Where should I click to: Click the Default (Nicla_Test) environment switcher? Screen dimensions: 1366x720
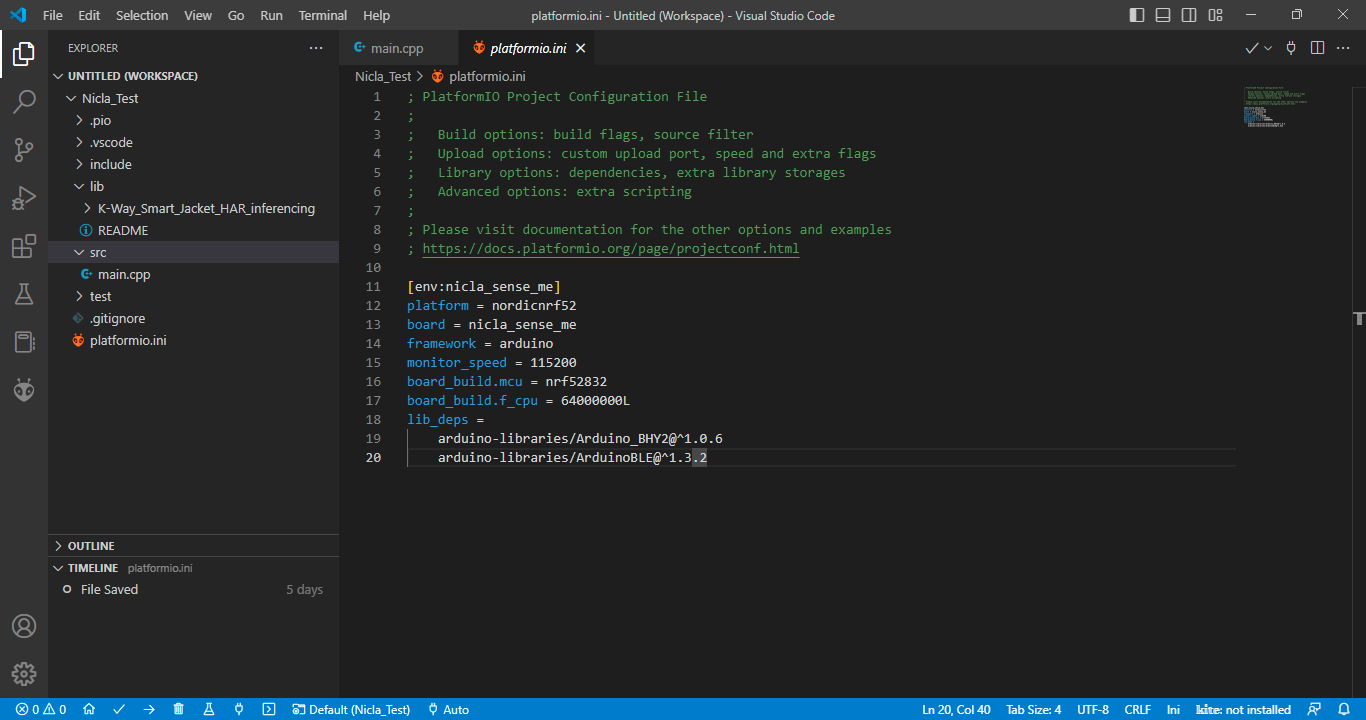[351, 709]
